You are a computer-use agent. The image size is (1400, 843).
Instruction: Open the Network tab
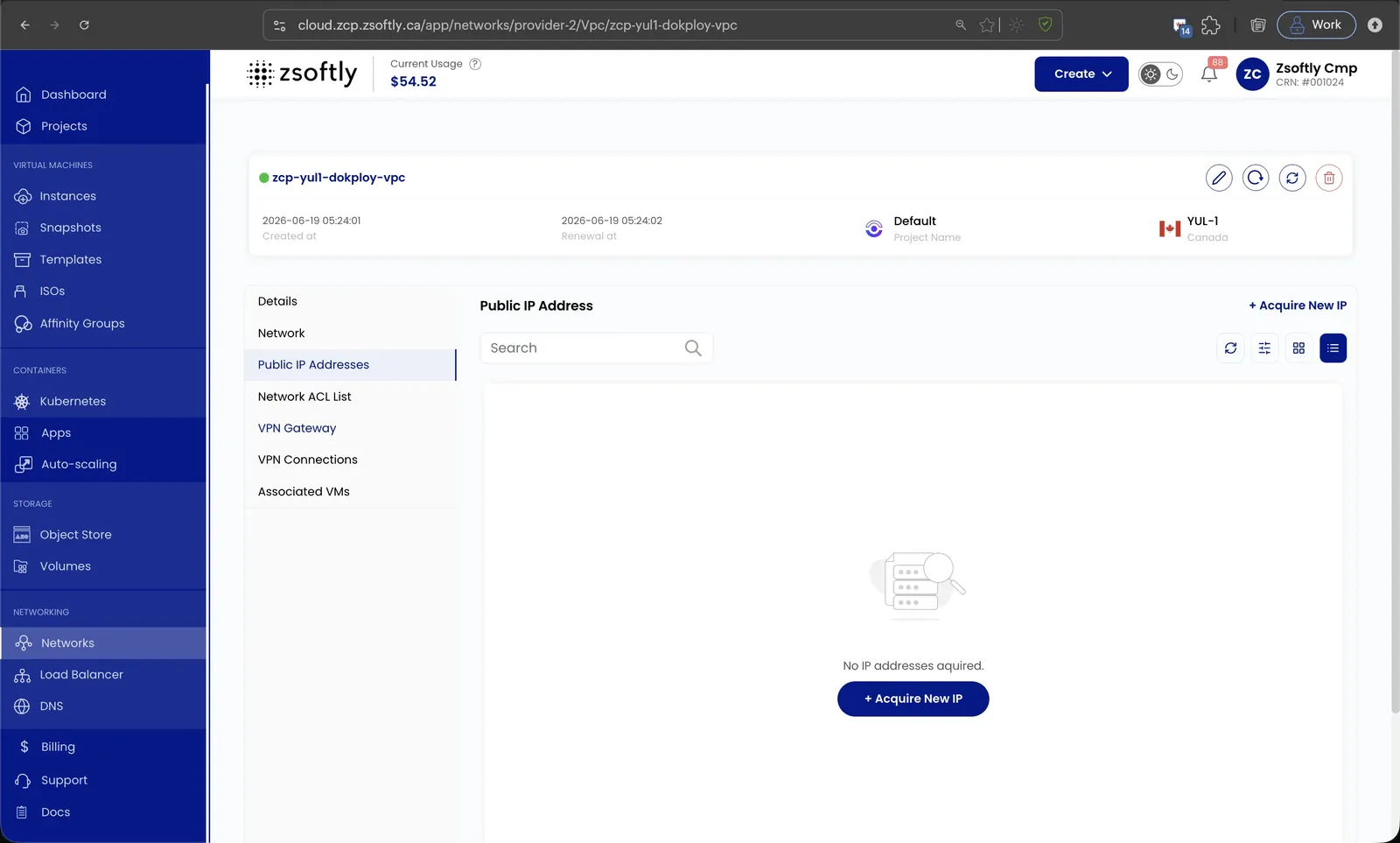(x=281, y=333)
